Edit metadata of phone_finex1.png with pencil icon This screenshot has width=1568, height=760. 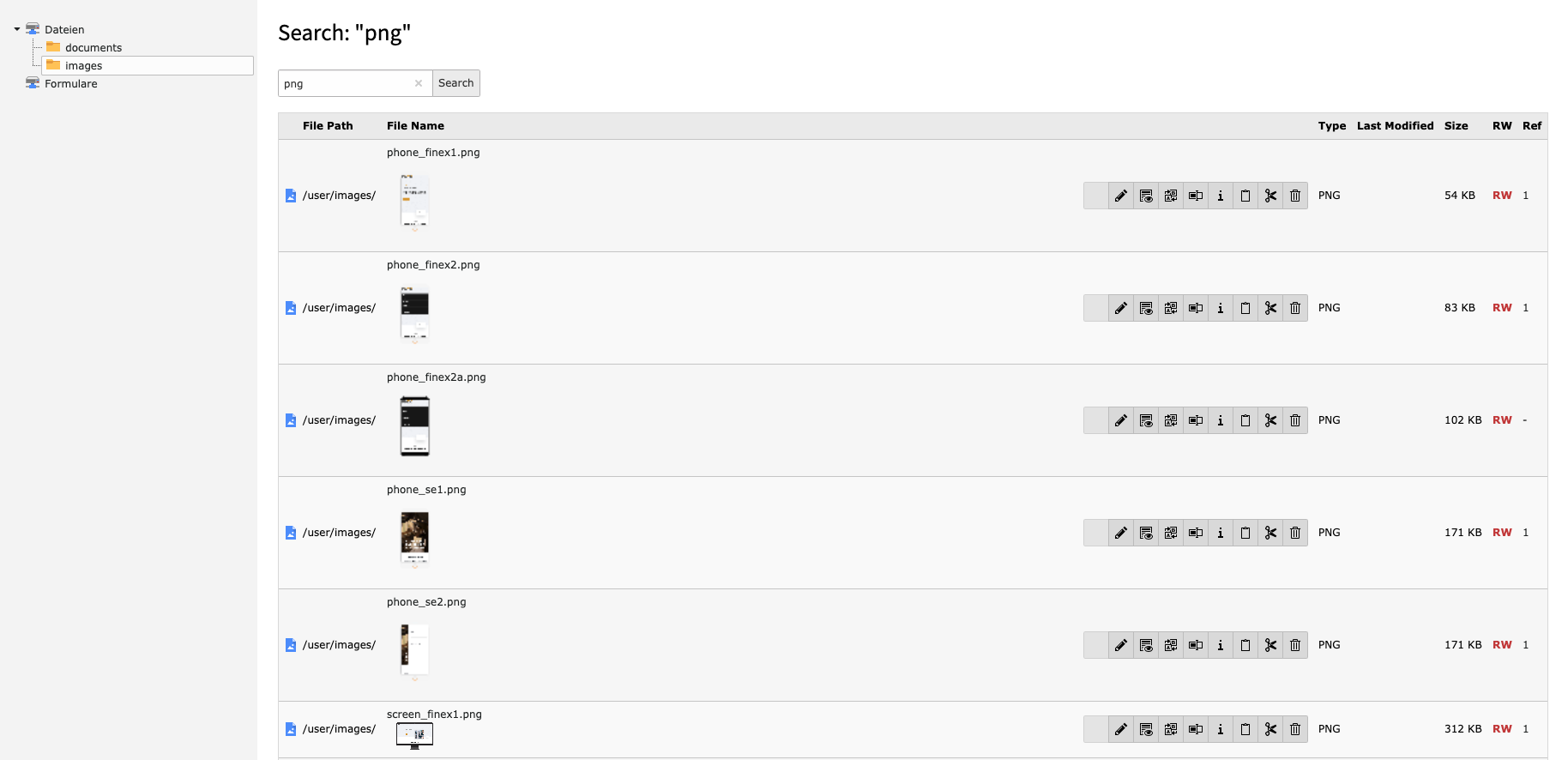tap(1120, 196)
